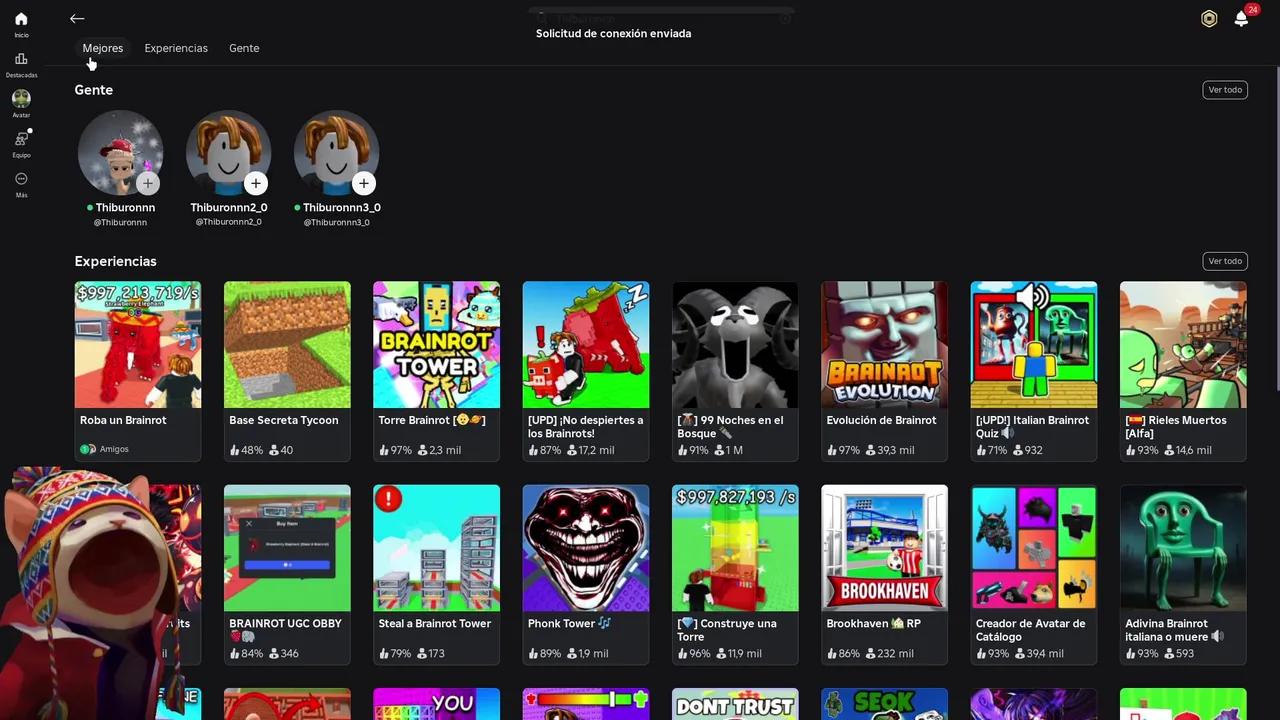Click the Roba un Brainrot title
Screen dimensions: 1280x720
click(123, 420)
